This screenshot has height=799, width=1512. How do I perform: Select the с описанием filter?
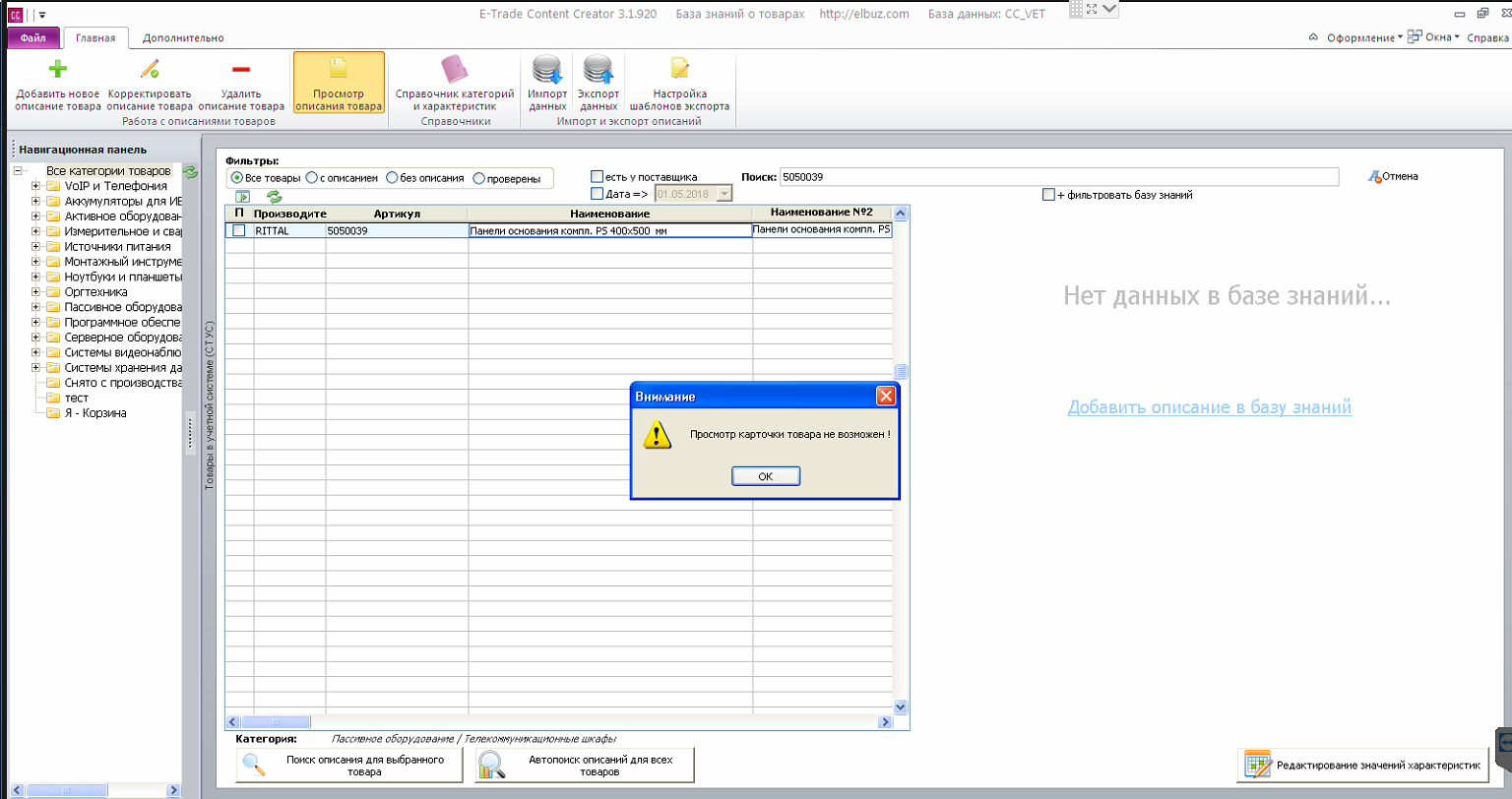tap(311, 178)
